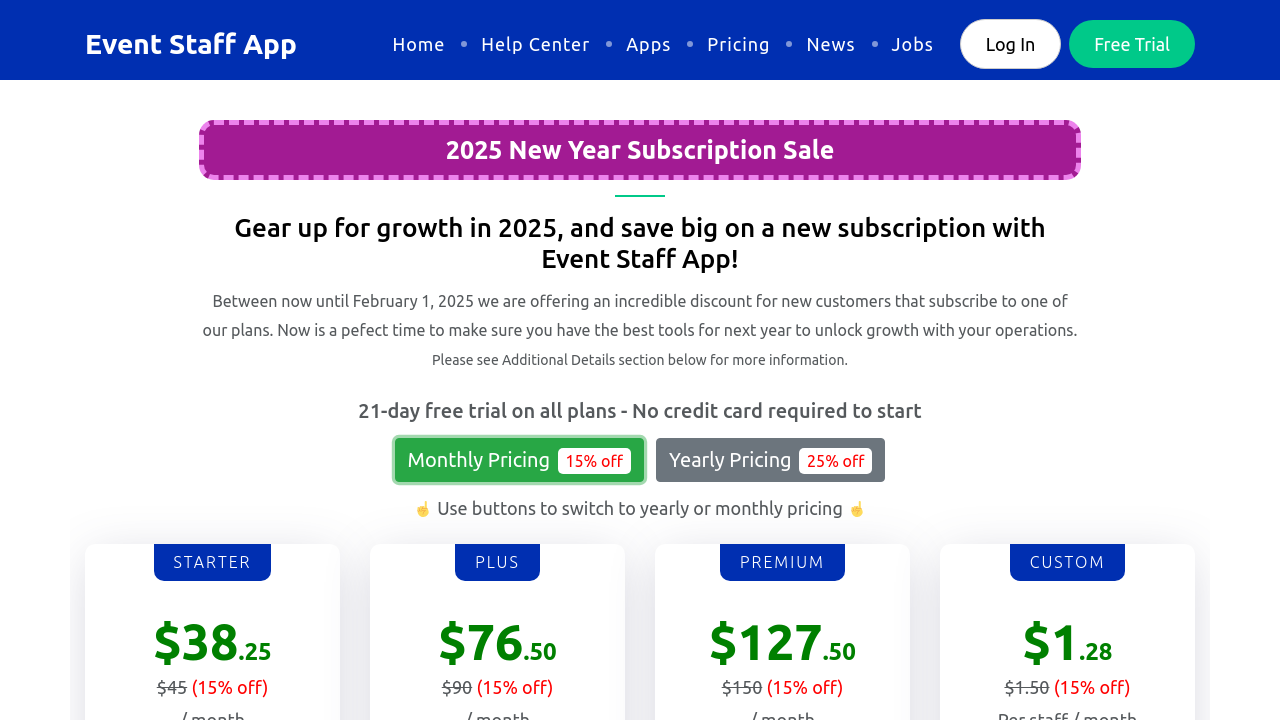
Task: Click the 15% off badge on Monthly Pricing
Action: pos(594,461)
